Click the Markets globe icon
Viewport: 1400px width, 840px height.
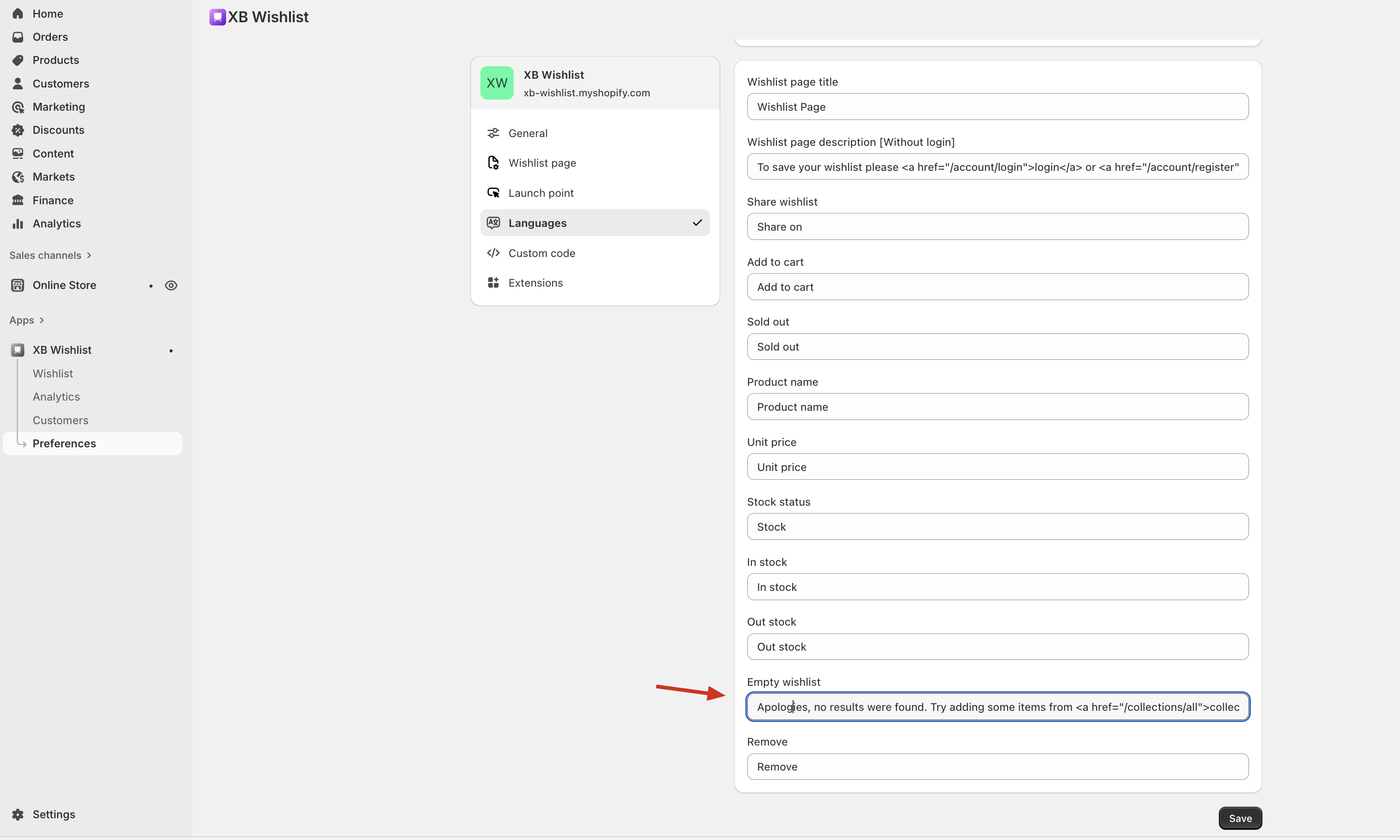tap(18, 177)
